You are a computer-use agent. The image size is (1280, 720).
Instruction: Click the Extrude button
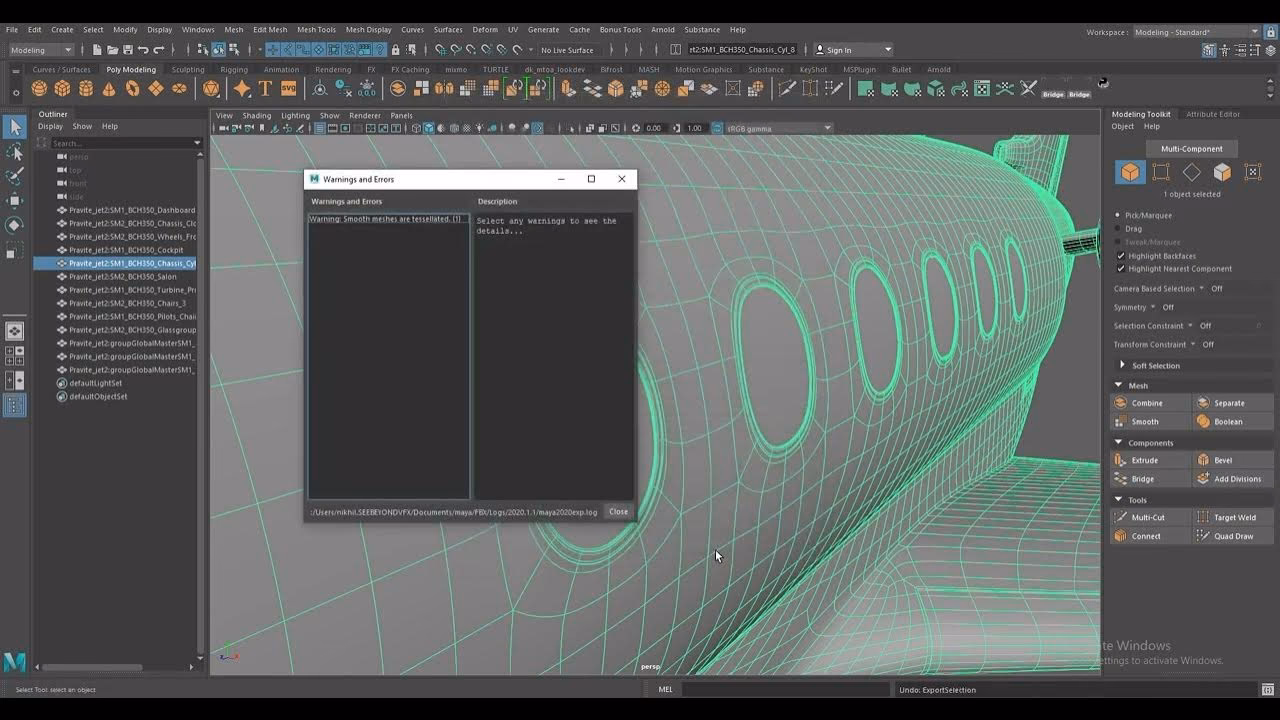pos(1151,460)
